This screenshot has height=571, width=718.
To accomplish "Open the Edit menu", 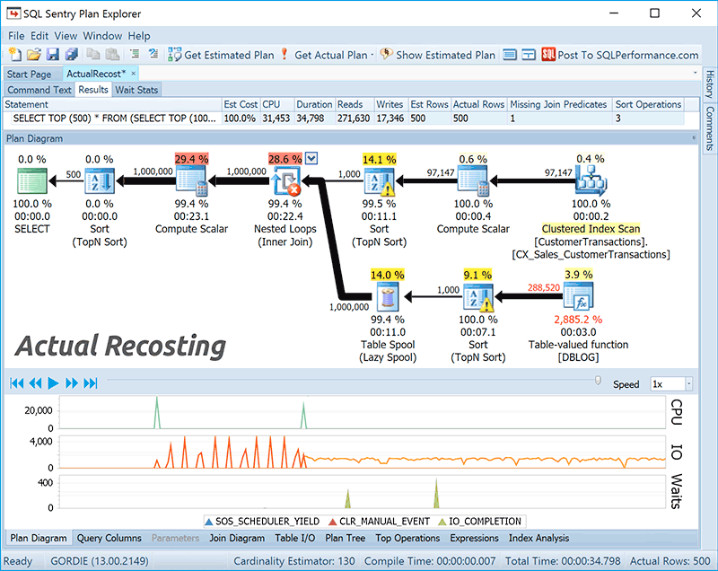I will [39, 36].
